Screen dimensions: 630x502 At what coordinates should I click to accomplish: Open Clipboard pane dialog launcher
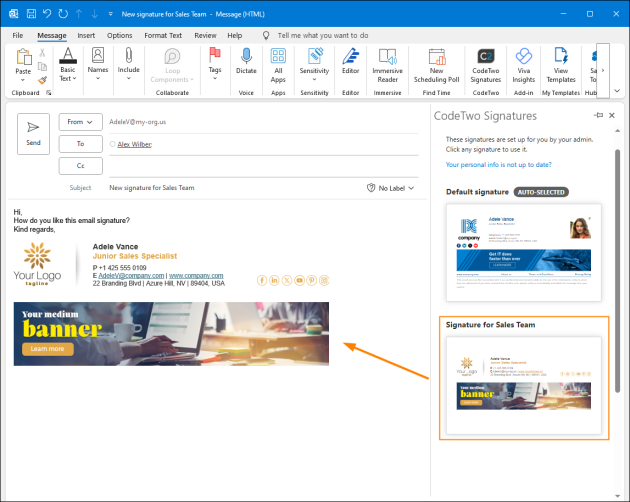[x=49, y=93]
